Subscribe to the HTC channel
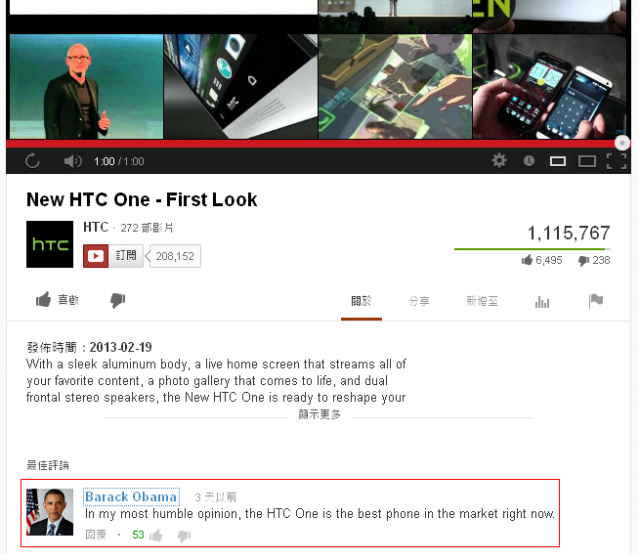 tap(113, 256)
